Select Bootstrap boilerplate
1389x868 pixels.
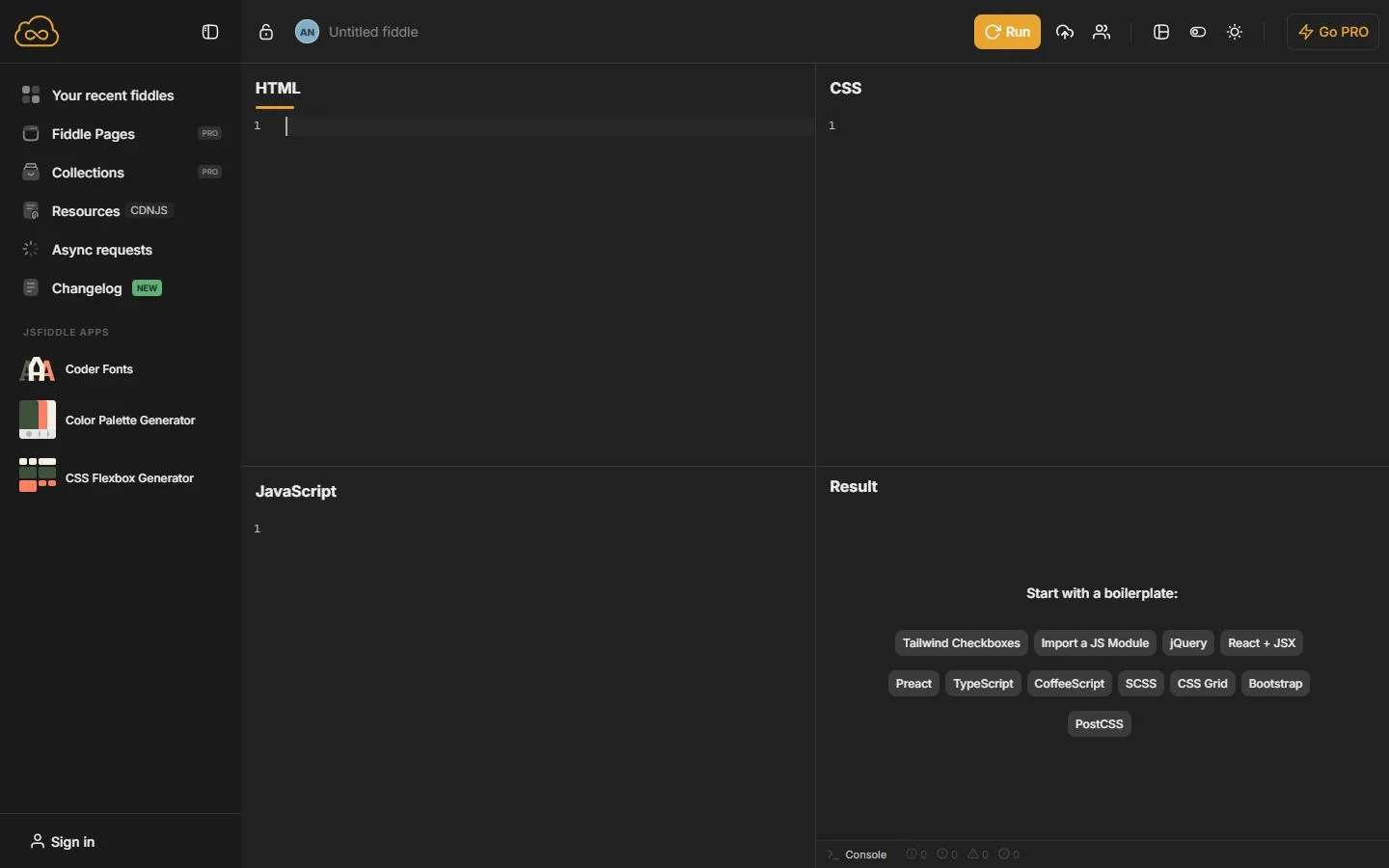pos(1275,684)
